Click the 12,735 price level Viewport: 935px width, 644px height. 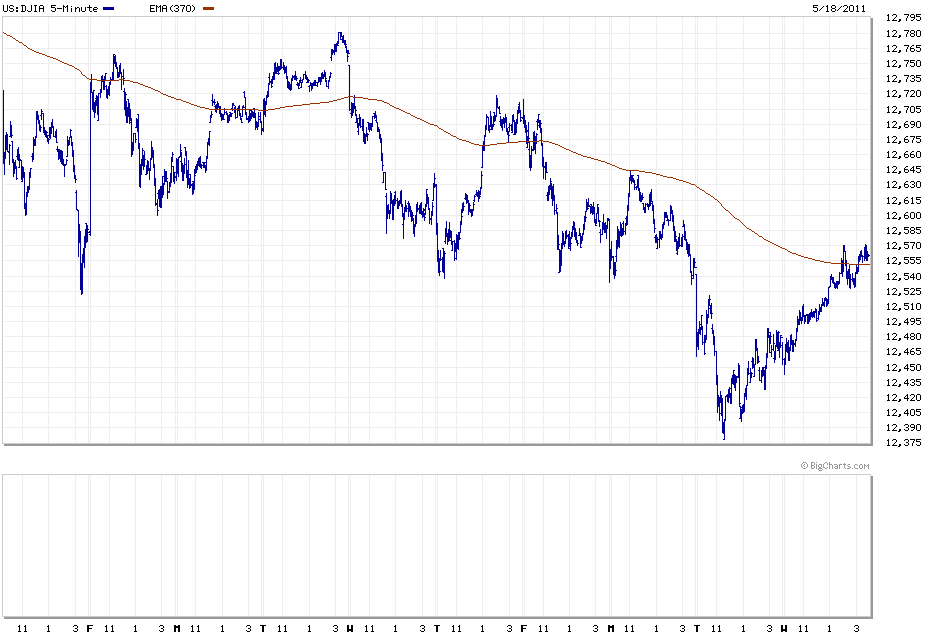[903, 79]
